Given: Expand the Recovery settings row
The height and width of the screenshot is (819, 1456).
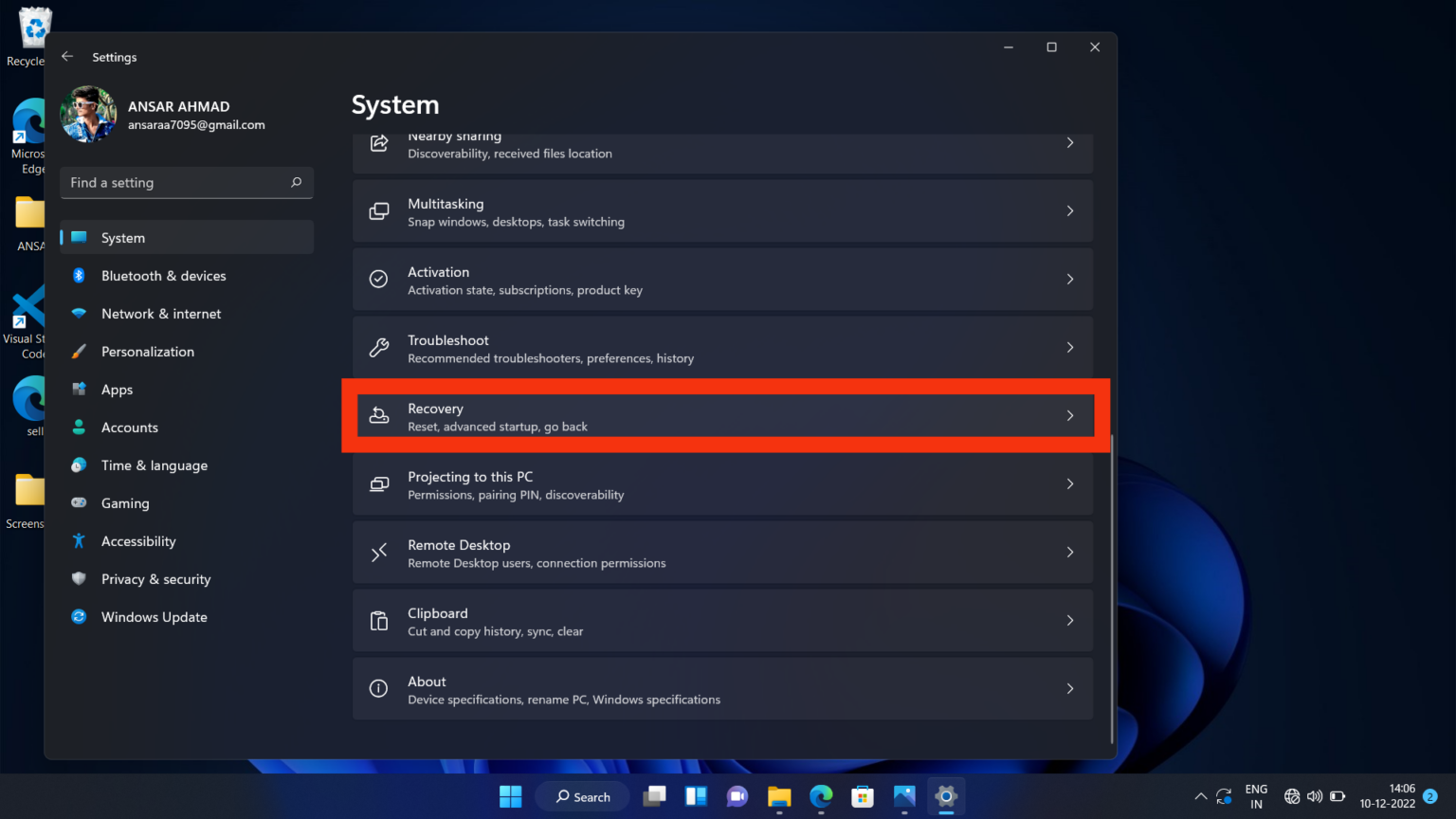Looking at the screenshot, I should [723, 415].
